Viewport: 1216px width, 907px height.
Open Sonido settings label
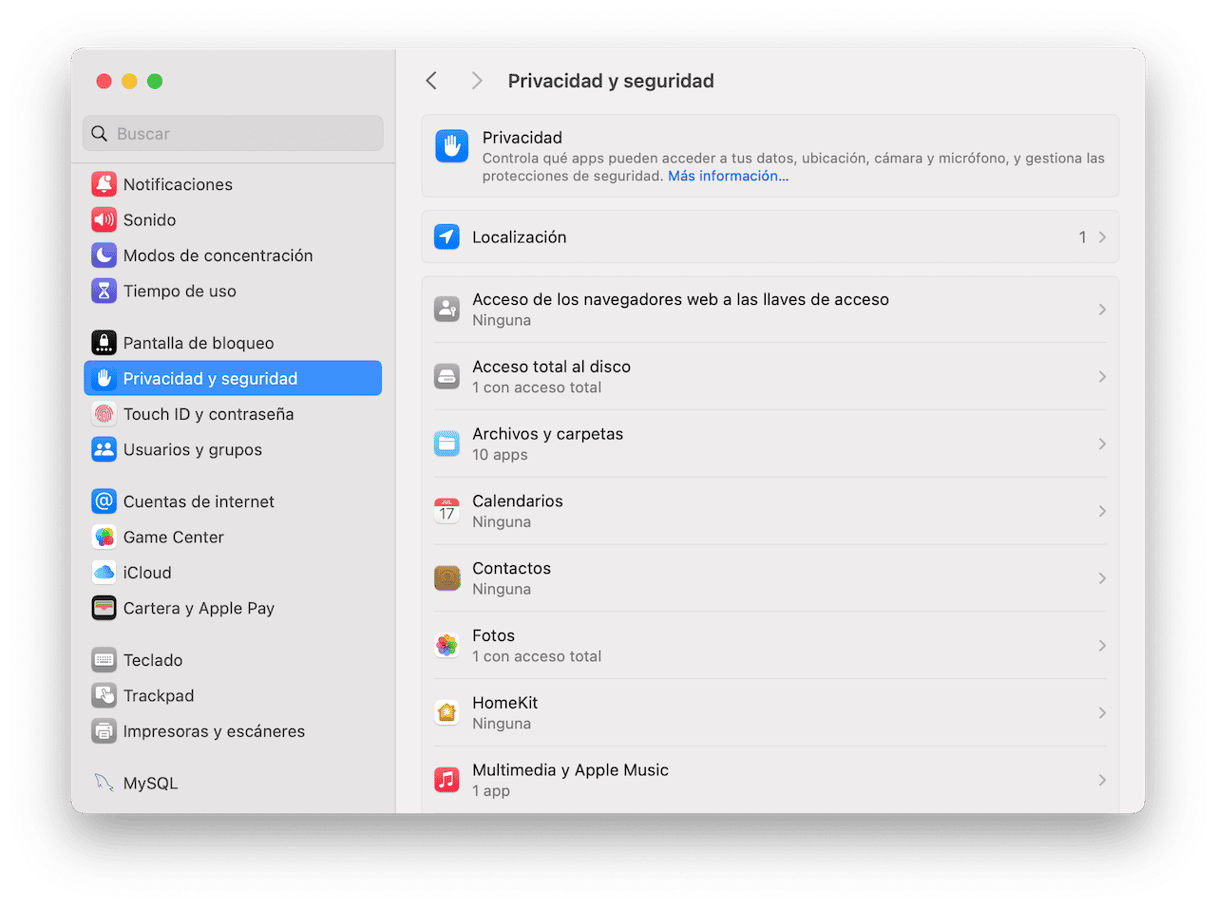coord(149,220)
